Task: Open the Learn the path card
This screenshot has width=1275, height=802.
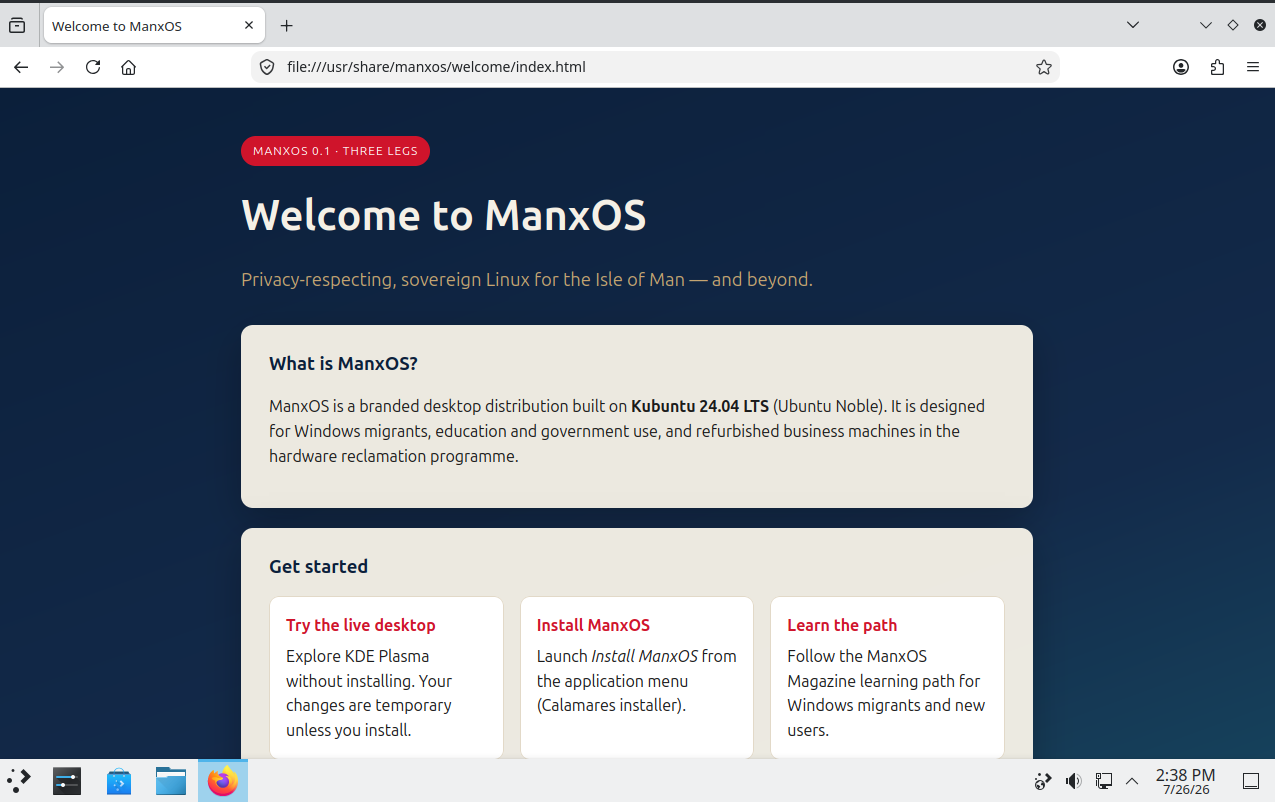Action: click(887, 677)
